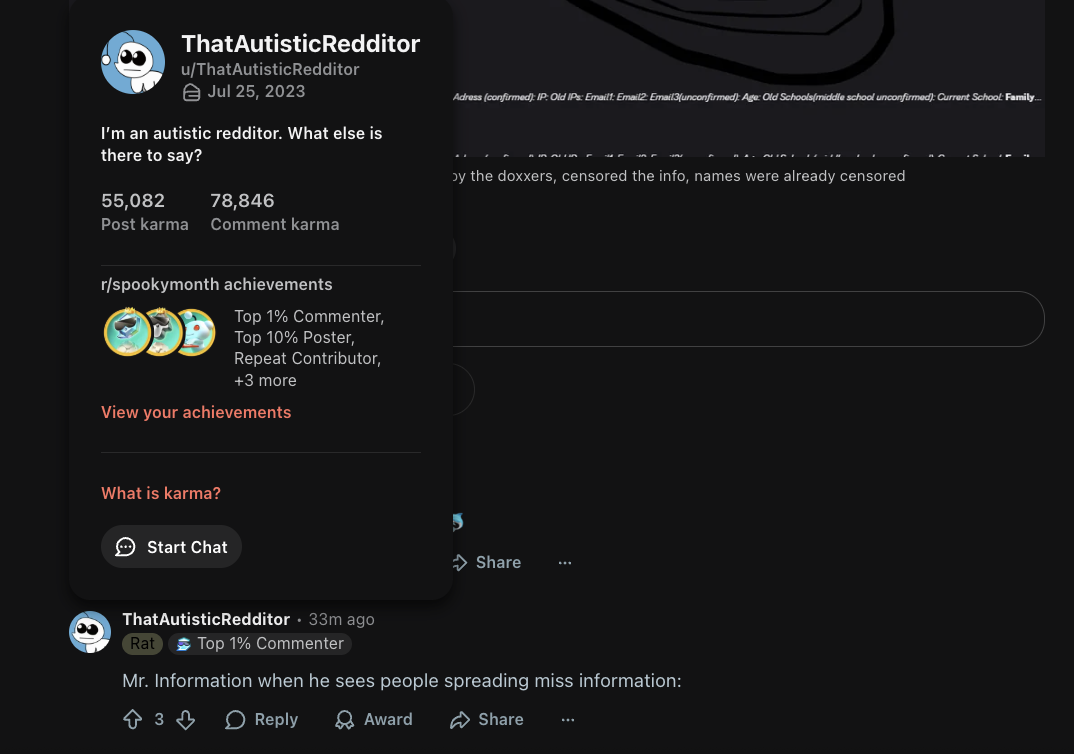The height and width of the screenshot is (754, 1074).
Task: Open the comment's three-dot overflow menu
Action: click(568, 719)
